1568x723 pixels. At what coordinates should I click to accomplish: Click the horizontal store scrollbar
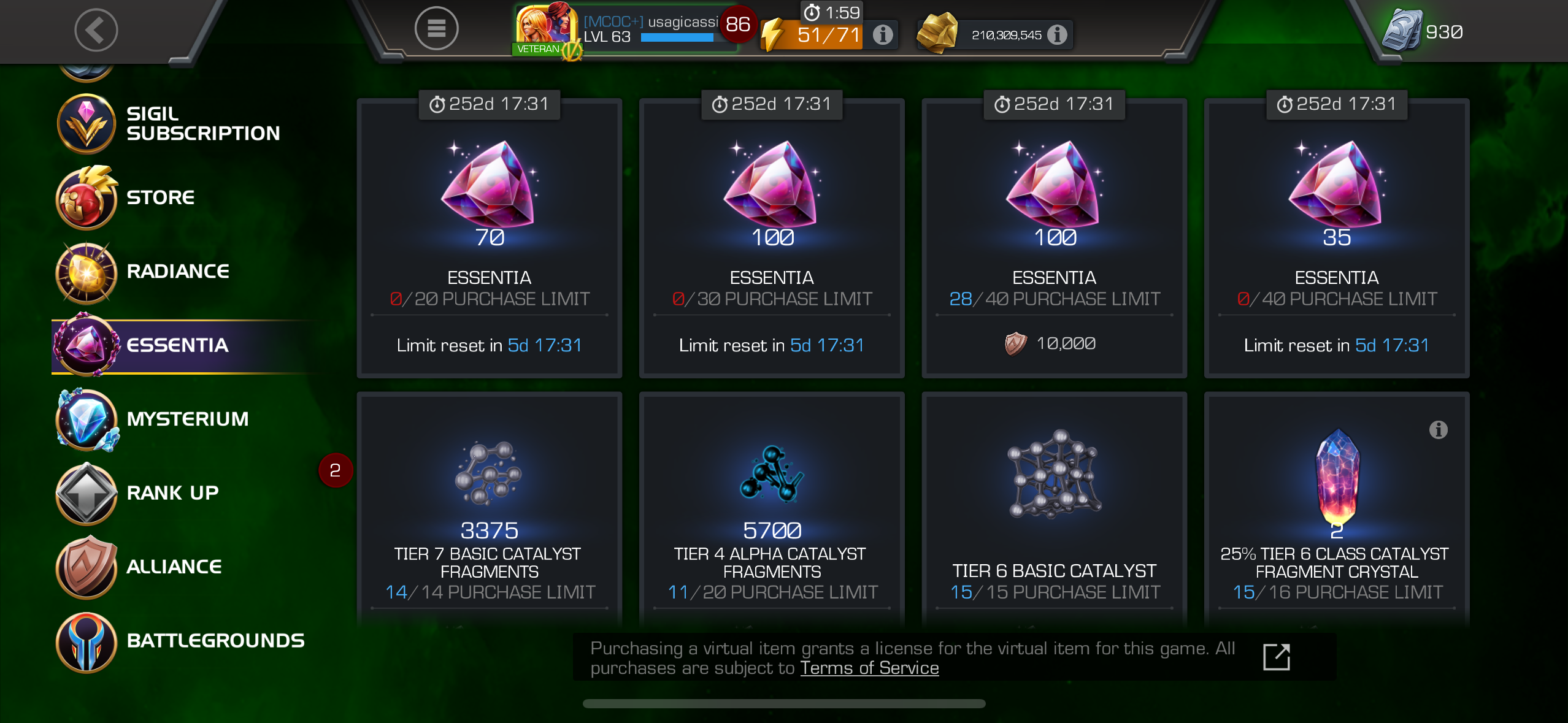click(x=784, y=703)
